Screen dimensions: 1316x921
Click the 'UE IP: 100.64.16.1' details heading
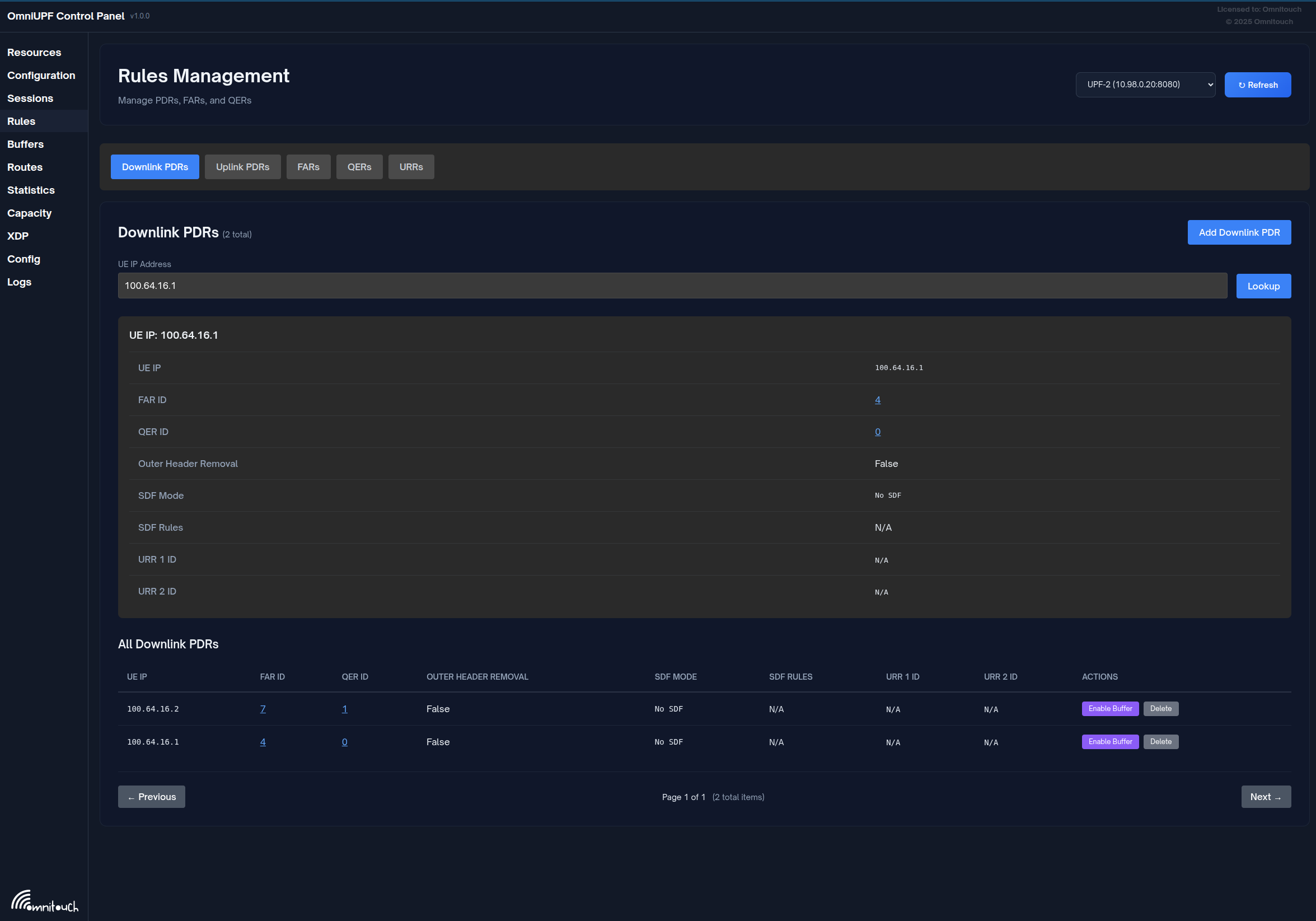point(174,335)
